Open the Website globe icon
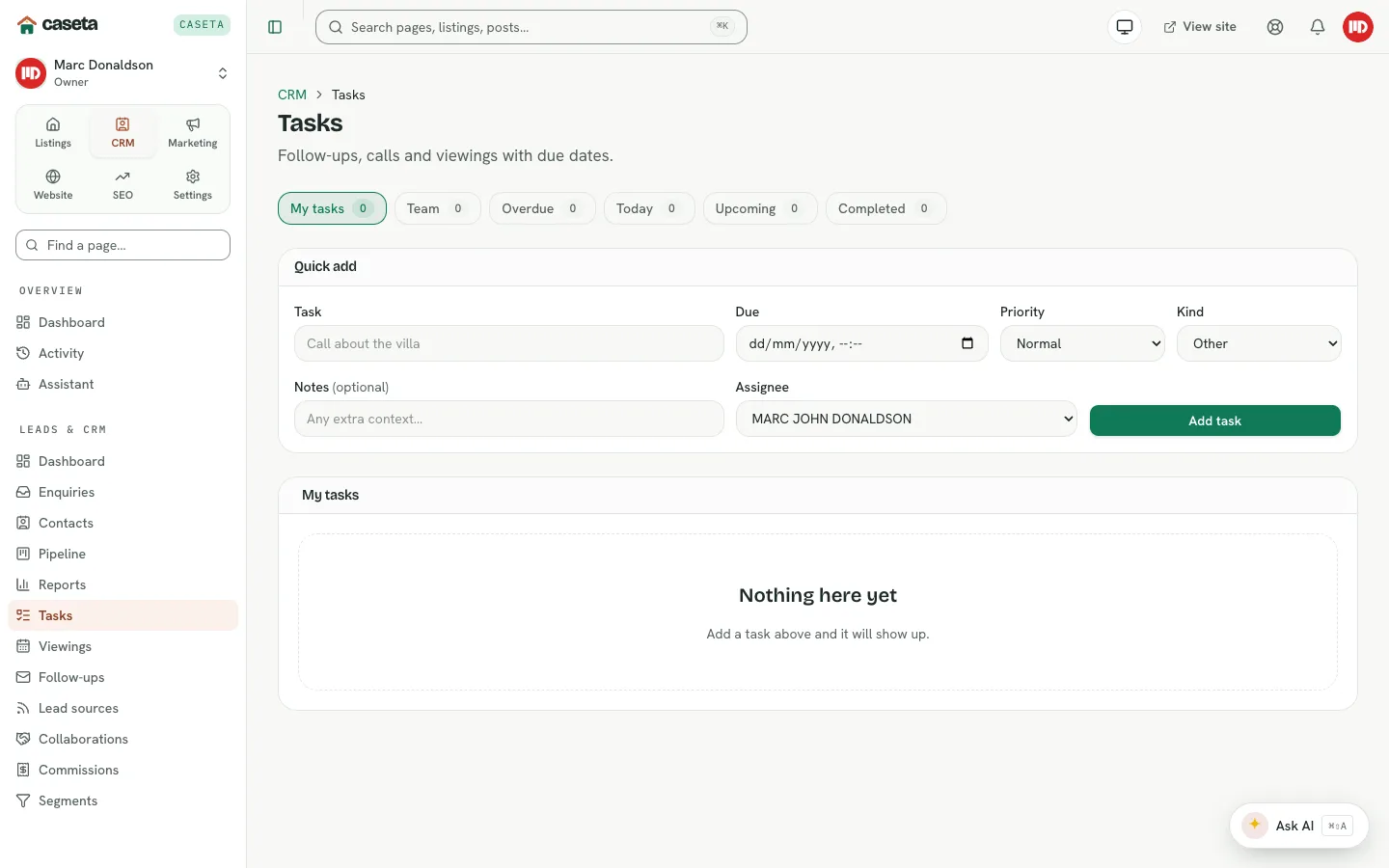The image size is (1389, 868). point(53,185)
